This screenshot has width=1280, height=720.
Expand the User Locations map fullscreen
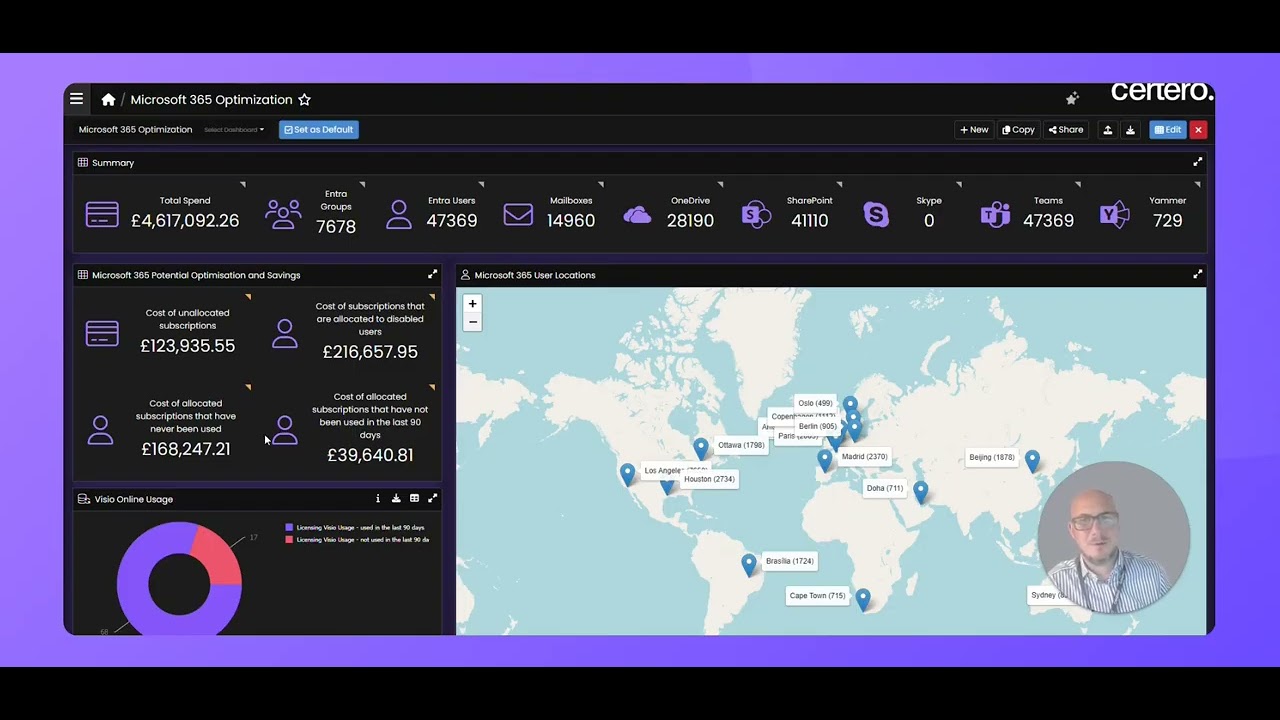[1197, 274]
